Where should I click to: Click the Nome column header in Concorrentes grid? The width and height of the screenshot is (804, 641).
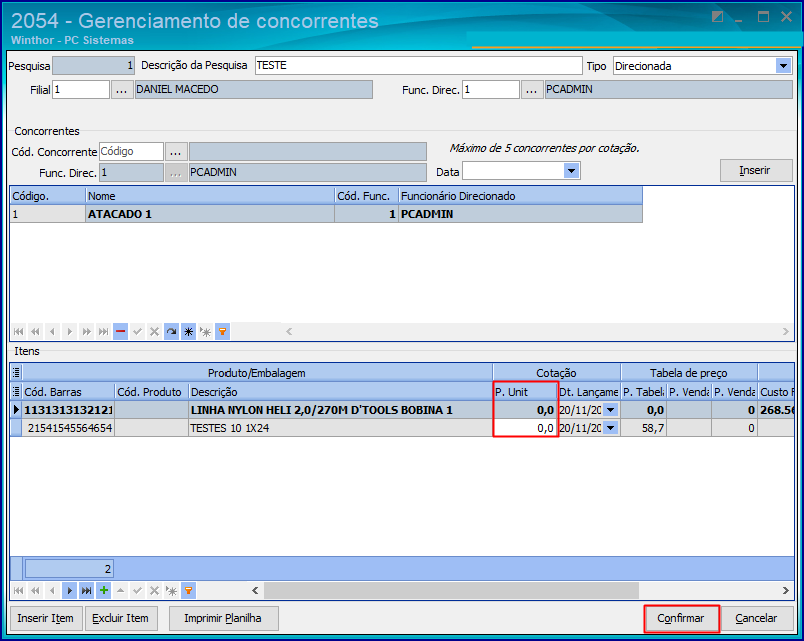point(210,196)
